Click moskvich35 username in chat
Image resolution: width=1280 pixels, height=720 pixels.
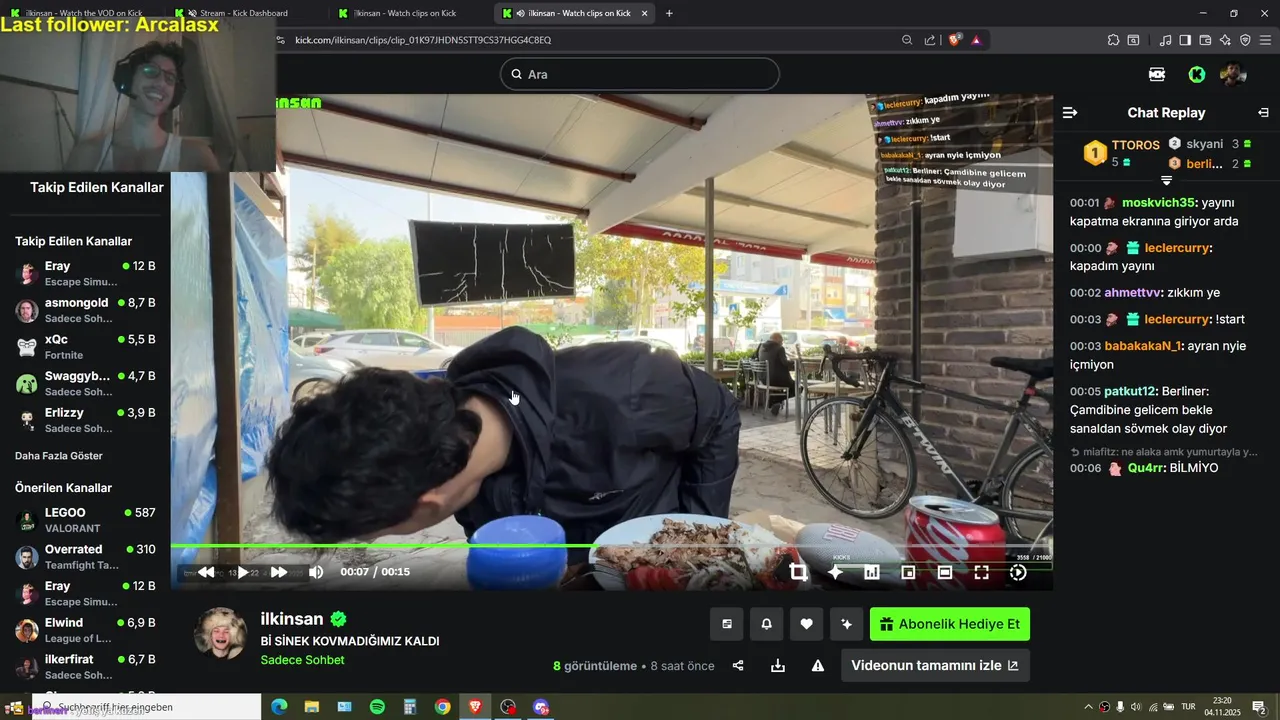pos(1160,202)
